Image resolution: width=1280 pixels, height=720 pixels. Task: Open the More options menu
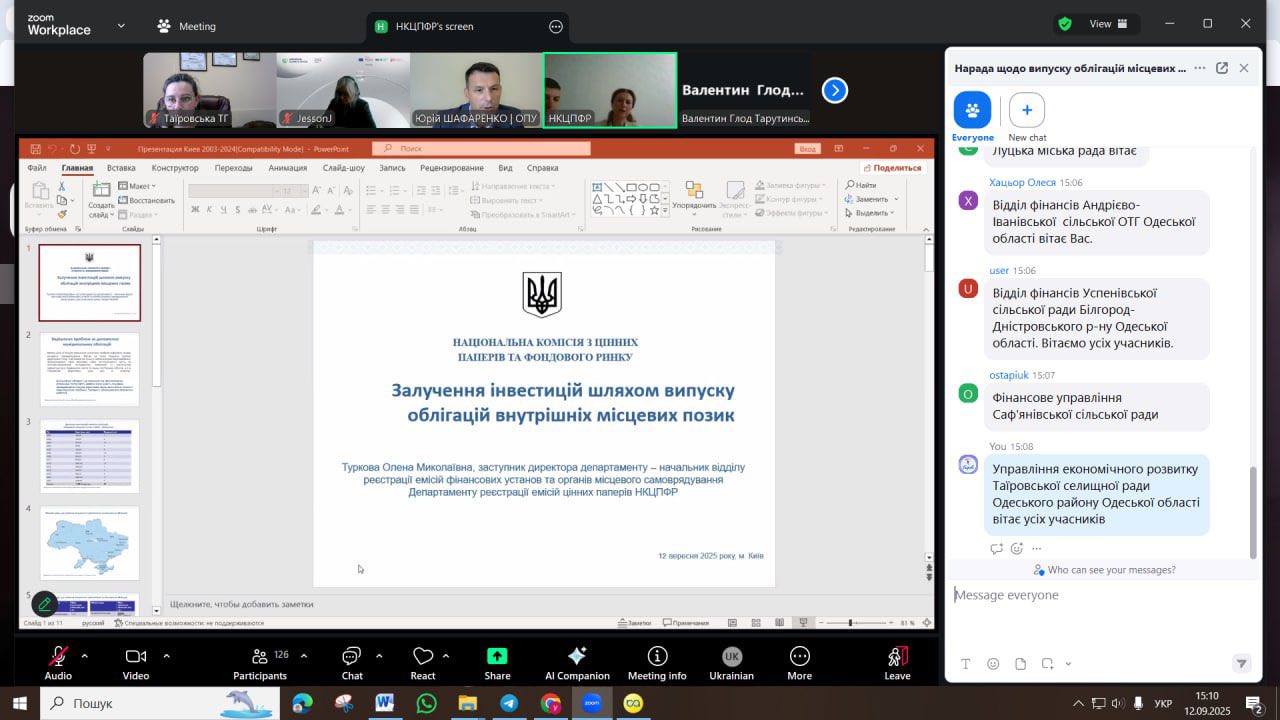[799, 657]
